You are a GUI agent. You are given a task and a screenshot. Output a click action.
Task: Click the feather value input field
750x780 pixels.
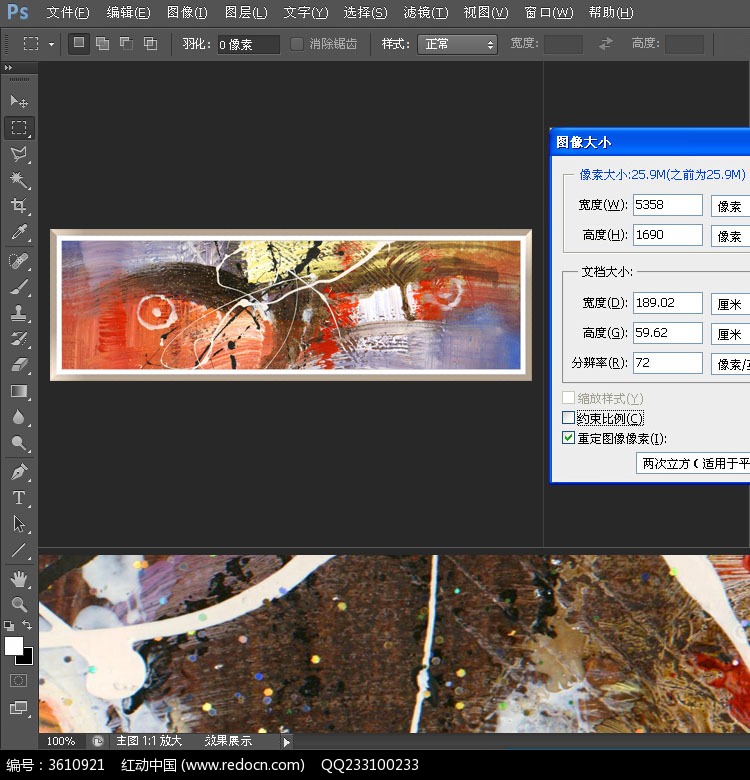click(248, 44)
